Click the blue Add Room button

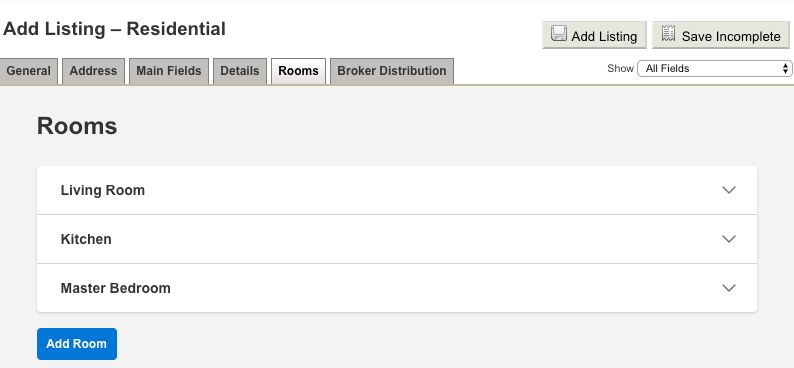(77, 344)
